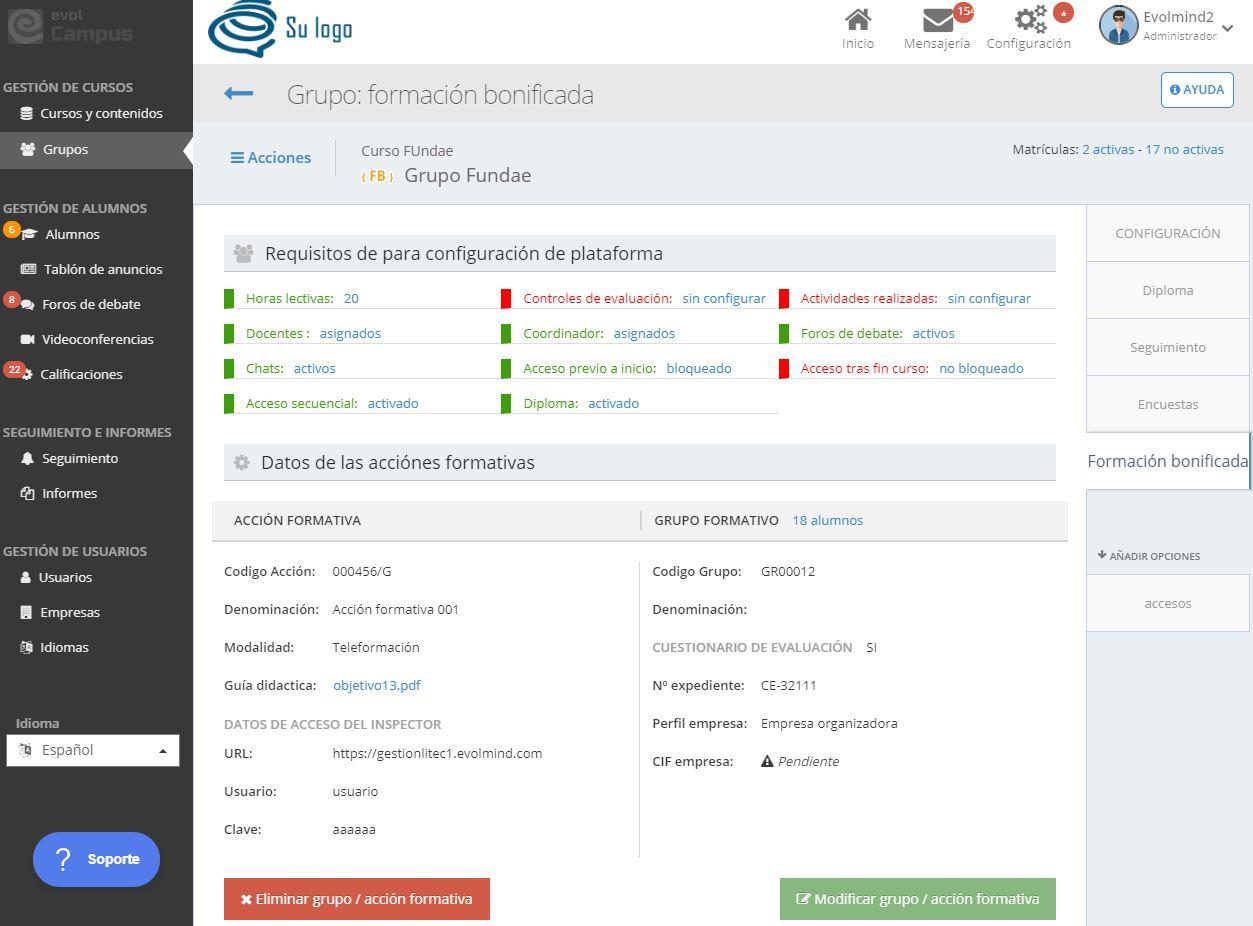1253x926 pixels.
Task: Open the Acciones menu
Action: pyautogui.click(x=271, y=157)
